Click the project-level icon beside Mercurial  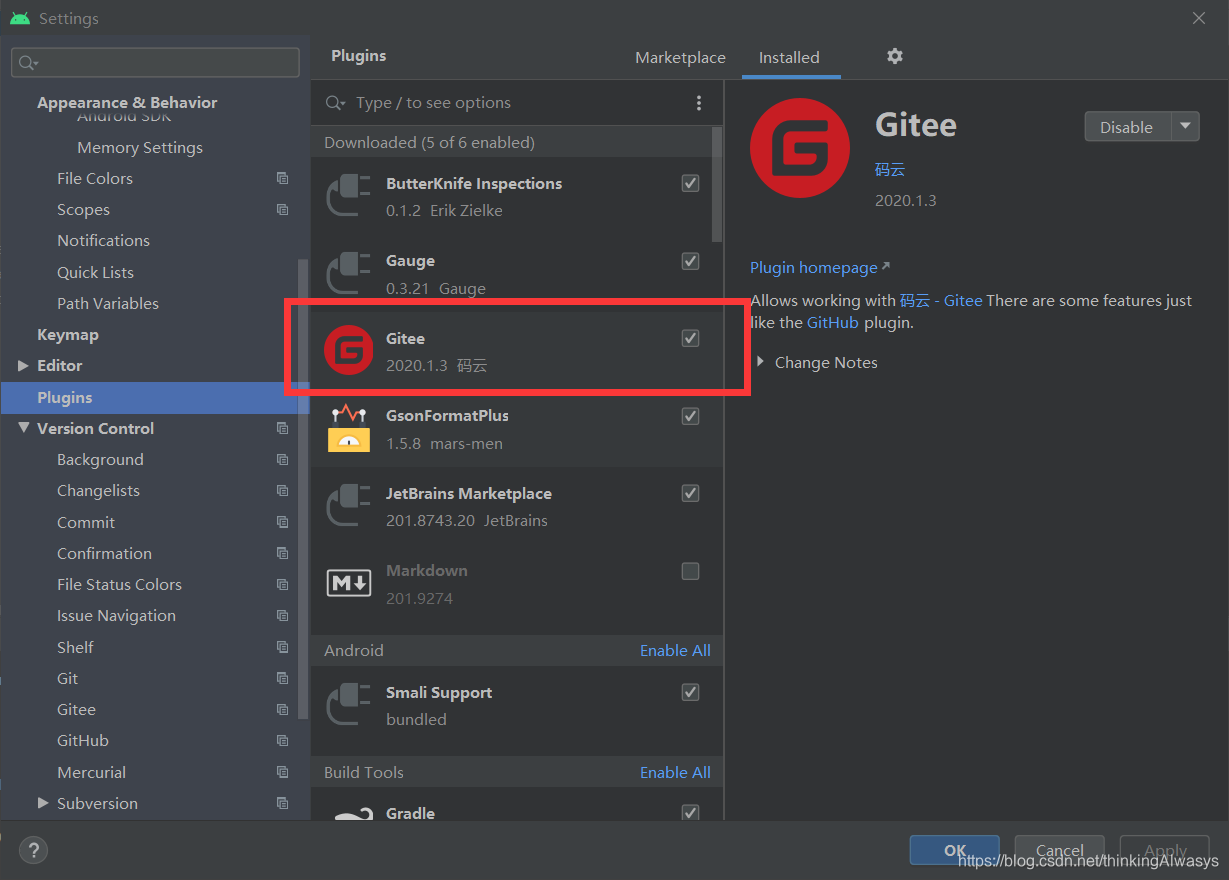coord(283,772)
